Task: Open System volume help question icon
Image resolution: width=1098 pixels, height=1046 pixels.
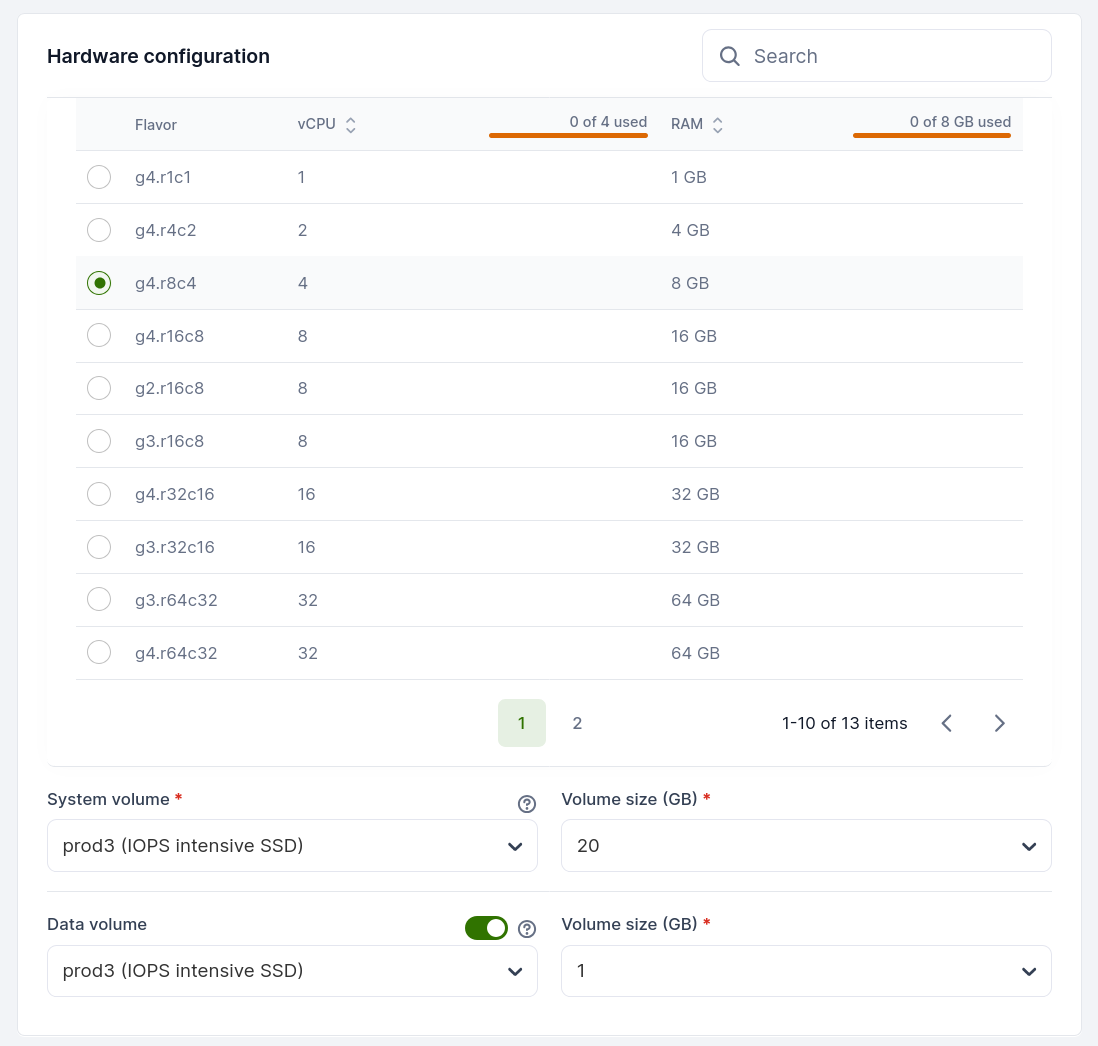Action: [x=527, y=804]
